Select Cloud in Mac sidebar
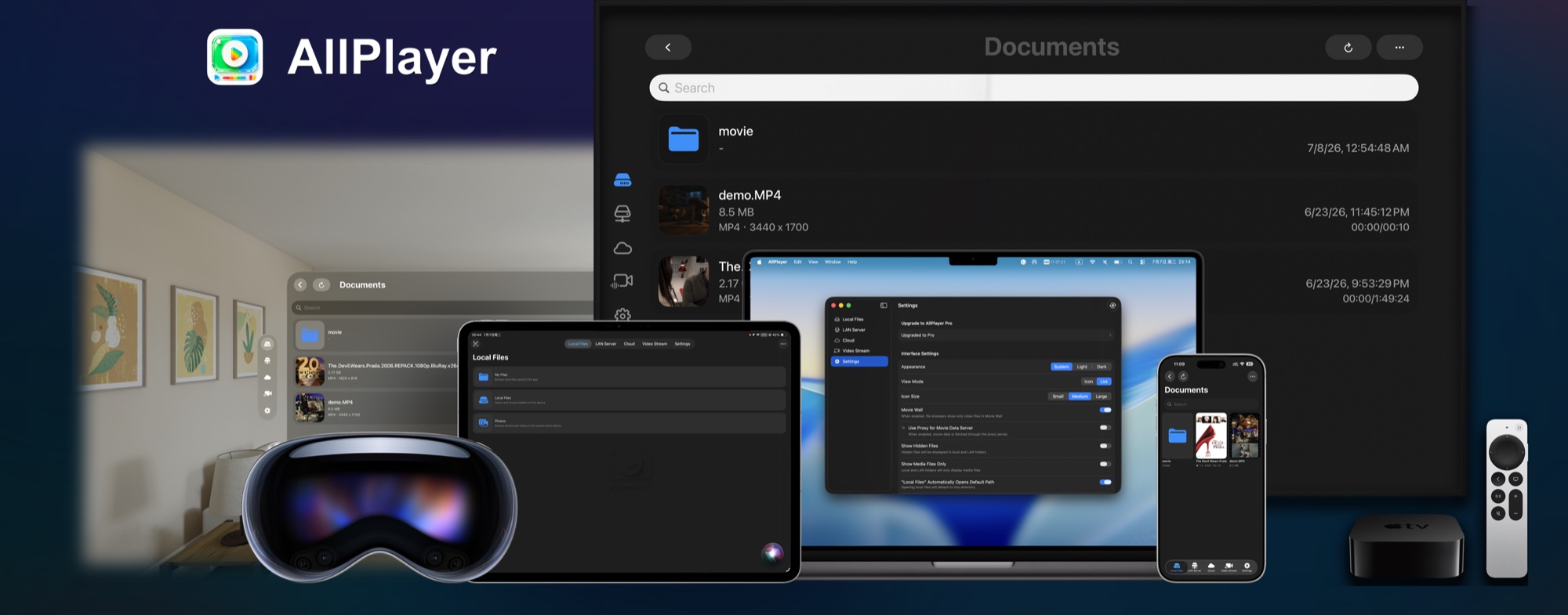Image resolution: width=1568 pixels, height=615 pixels. [x=859, y=340]
